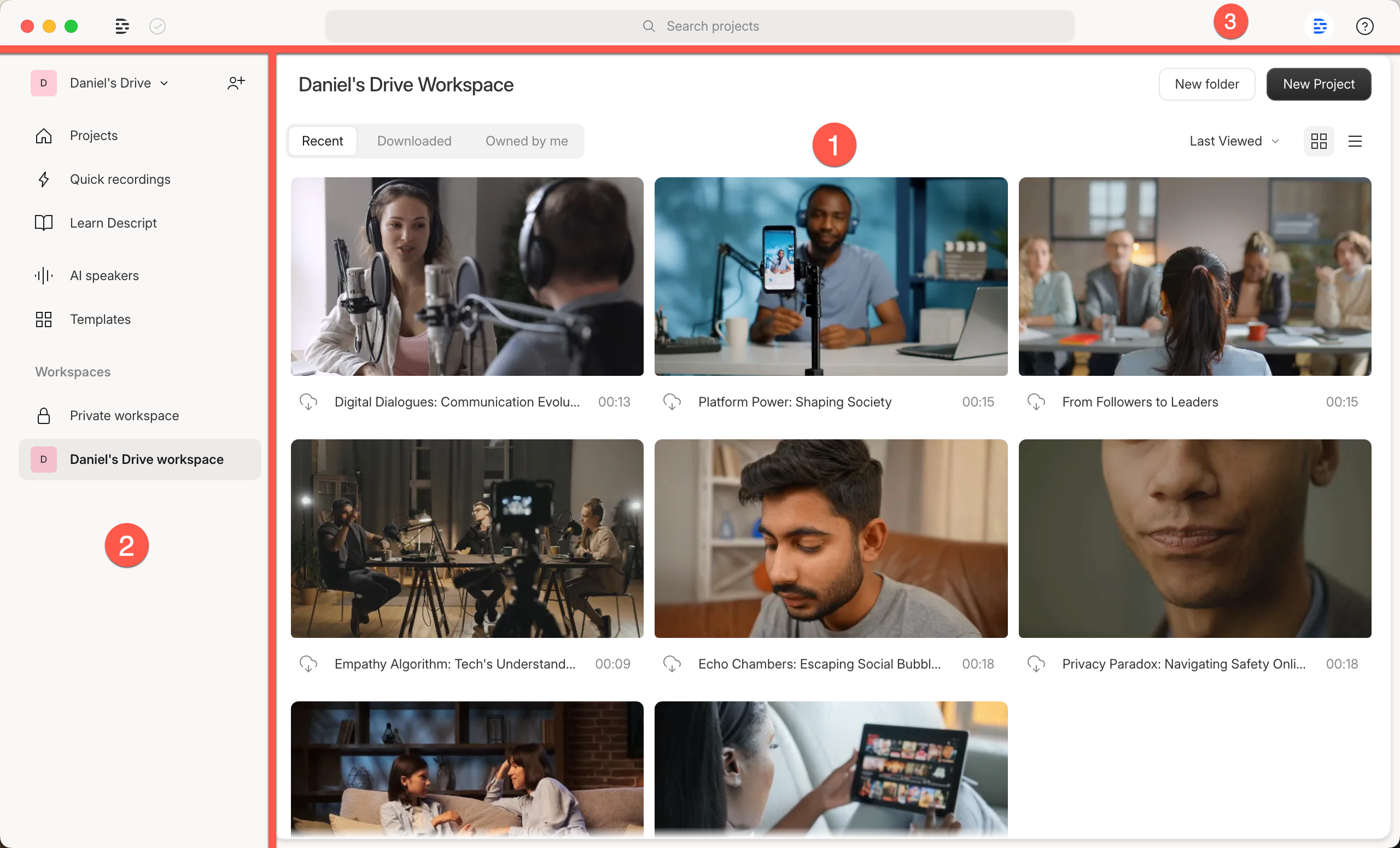Open the help question mark icon
1400x848 pixels.
coord(1364,26)
